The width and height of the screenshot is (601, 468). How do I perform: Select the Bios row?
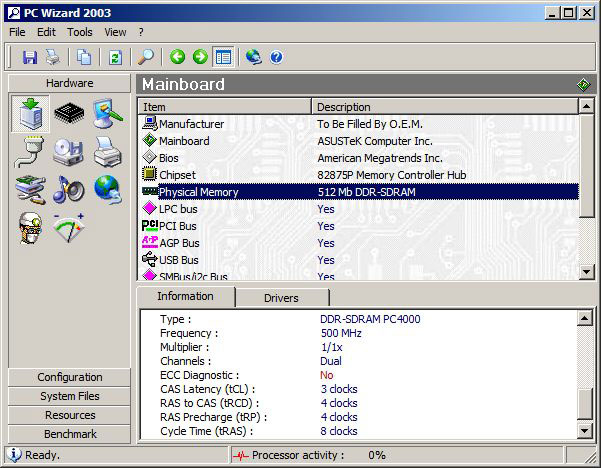pos(358,158)
